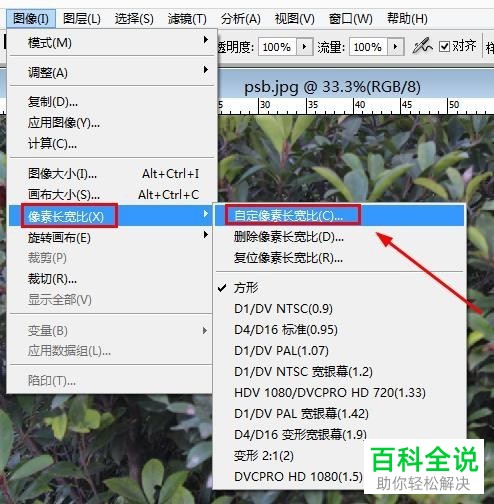Click 复位像素长宽比(R)... option
This screenshot has width=494, height=504.
[339, 258]
